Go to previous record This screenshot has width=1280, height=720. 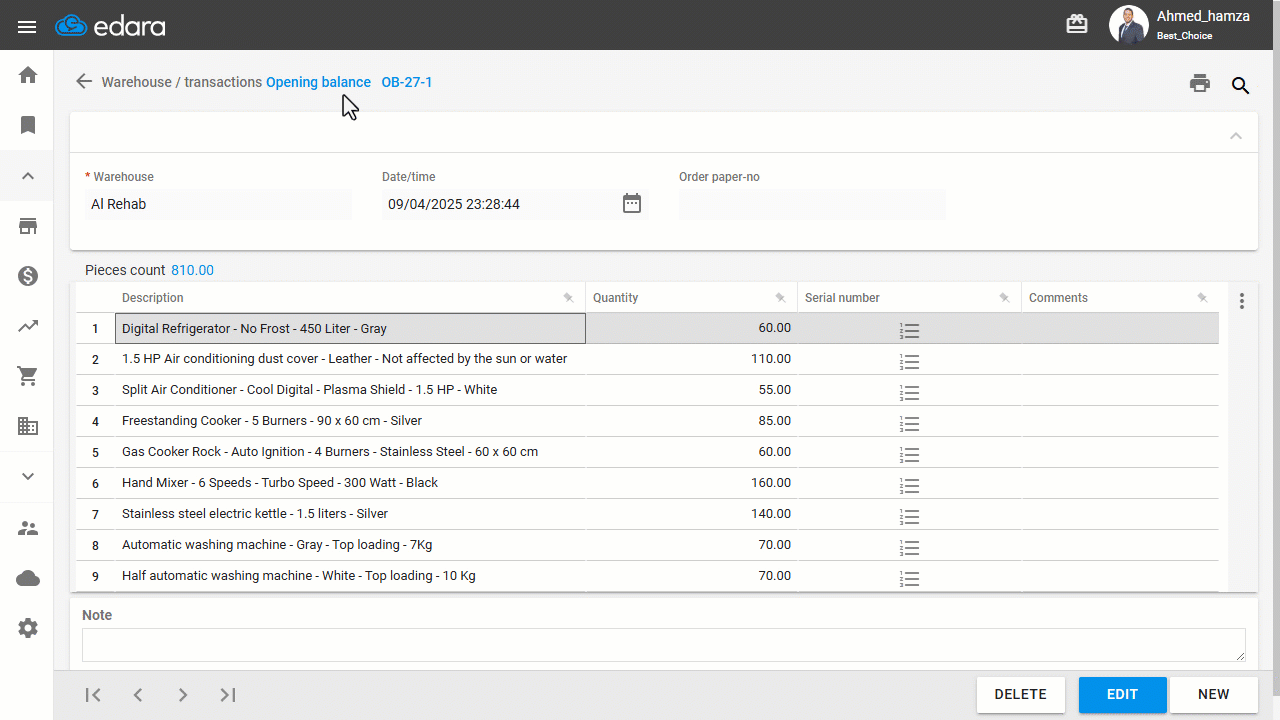(138, 695)
